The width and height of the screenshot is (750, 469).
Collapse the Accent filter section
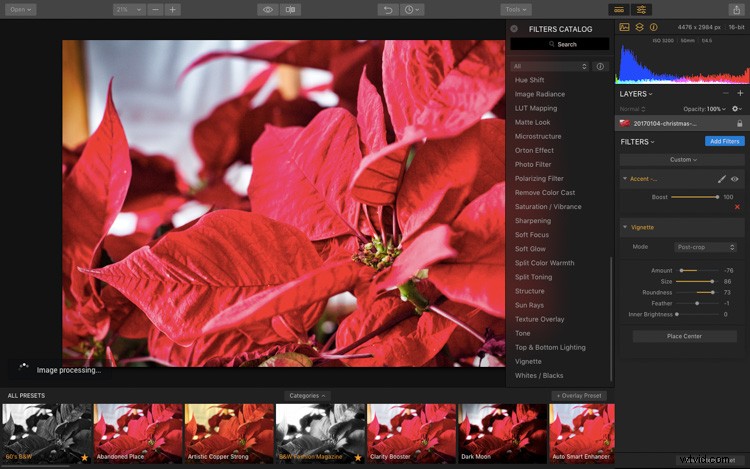625,178
